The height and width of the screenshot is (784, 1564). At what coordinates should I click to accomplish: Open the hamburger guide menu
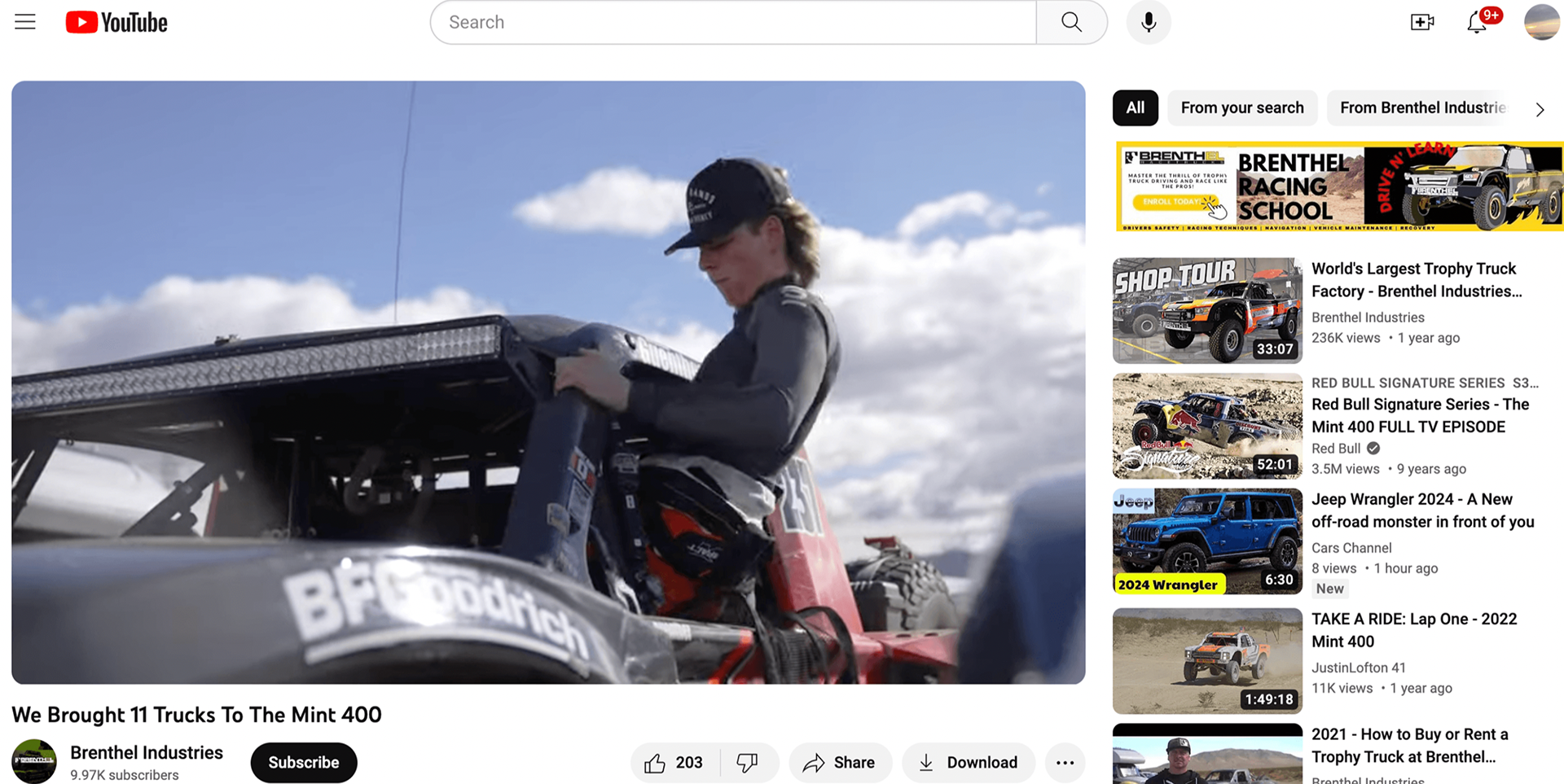tap(25, 22)
